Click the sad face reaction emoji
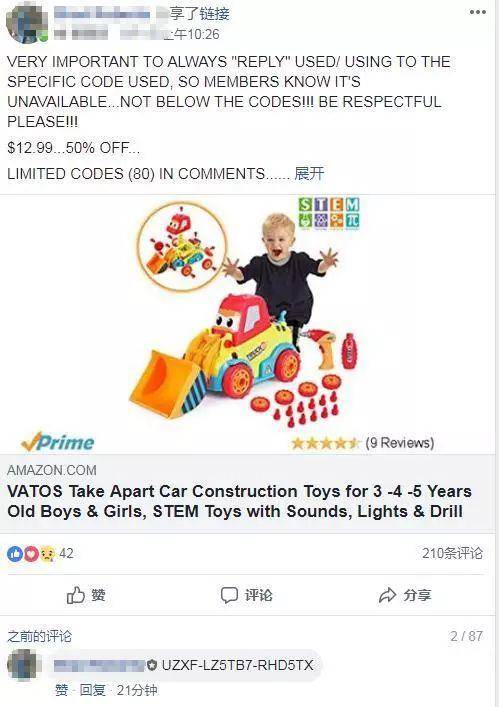Image resolution: width=499 pixels, height=707 pixels. click(47, 553)
